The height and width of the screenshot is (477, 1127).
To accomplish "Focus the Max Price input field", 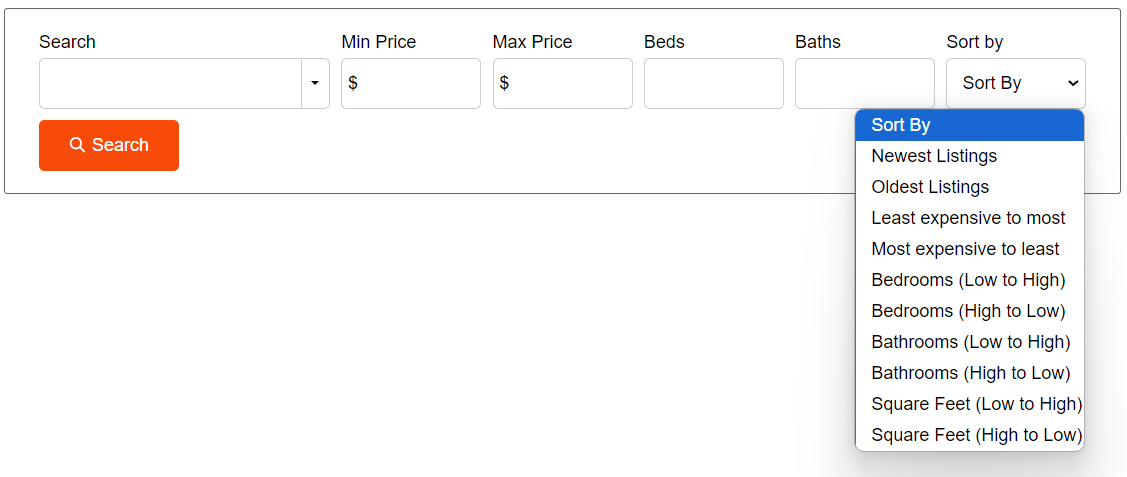I will click(570, 83).
